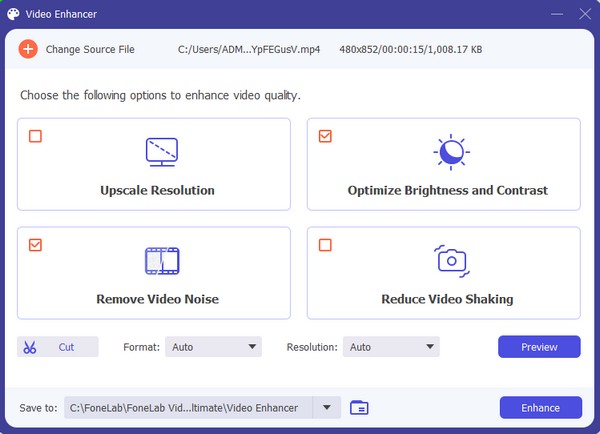The width and height of the screenshot is (600, 434).
Task: Open the Resolution dropdown
Action: pos(391,347)
